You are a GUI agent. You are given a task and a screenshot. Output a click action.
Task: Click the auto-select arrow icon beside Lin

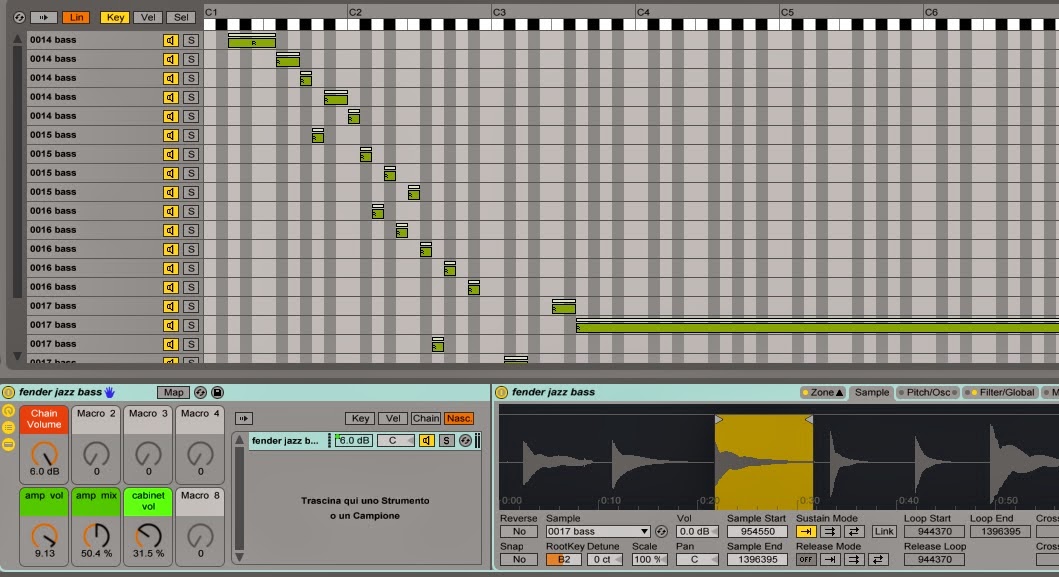43,18
